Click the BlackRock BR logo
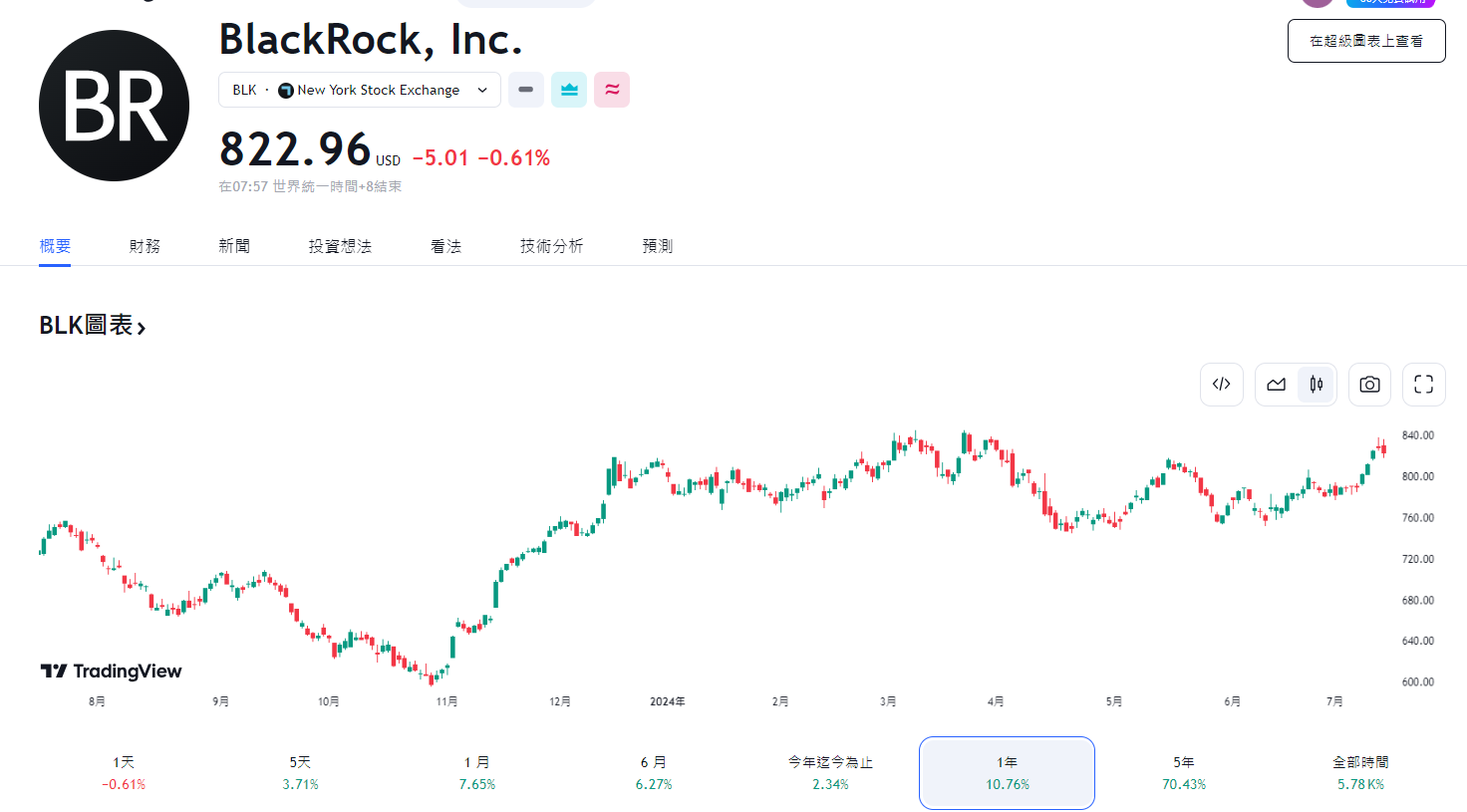The image size is (1467, 812). click(114, 105)
